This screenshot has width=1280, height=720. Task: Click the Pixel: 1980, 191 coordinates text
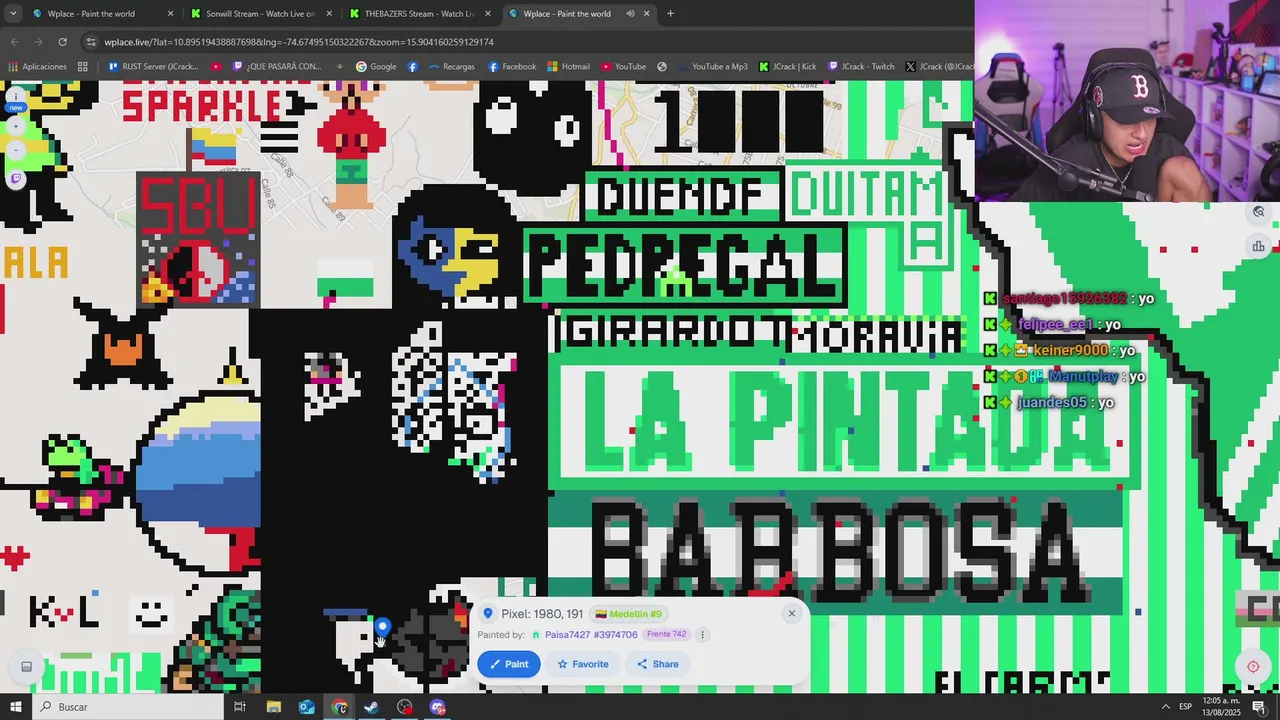click(x=542, y=614)
